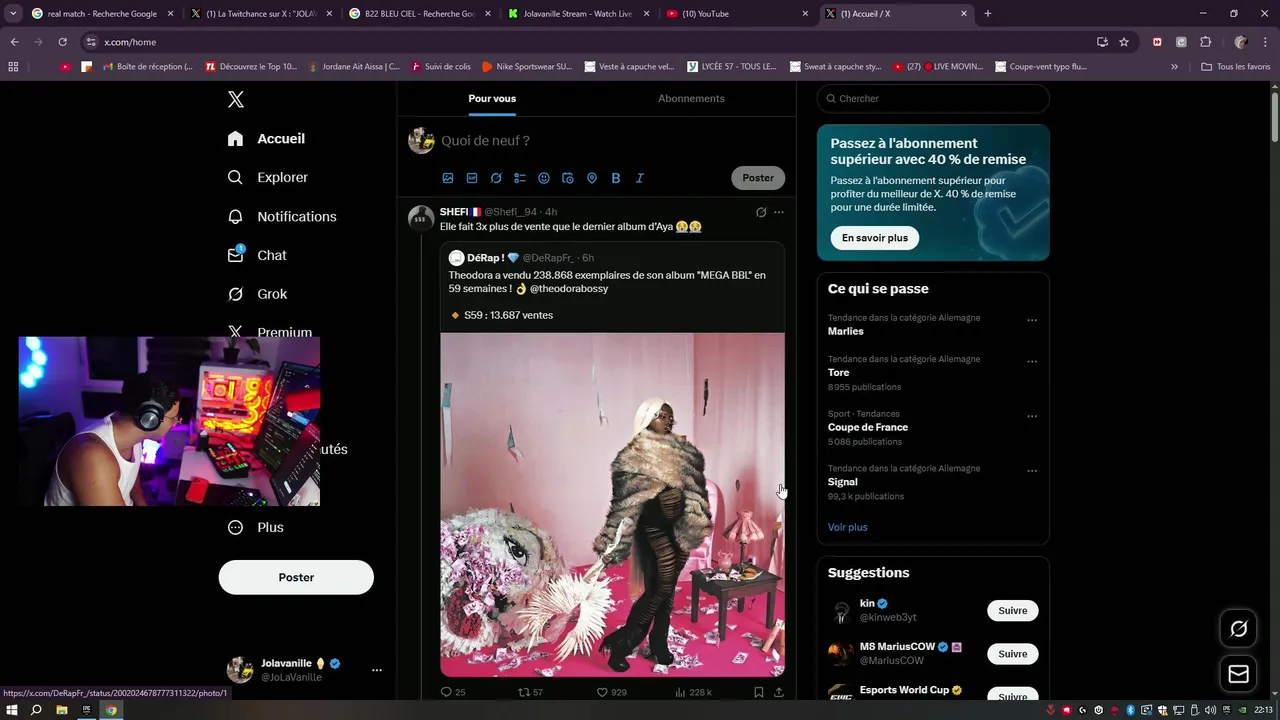The width and height of the screenshot is (1280, 720).
Task: Switch to real match Google tab
Action: [x=102, y=14]
